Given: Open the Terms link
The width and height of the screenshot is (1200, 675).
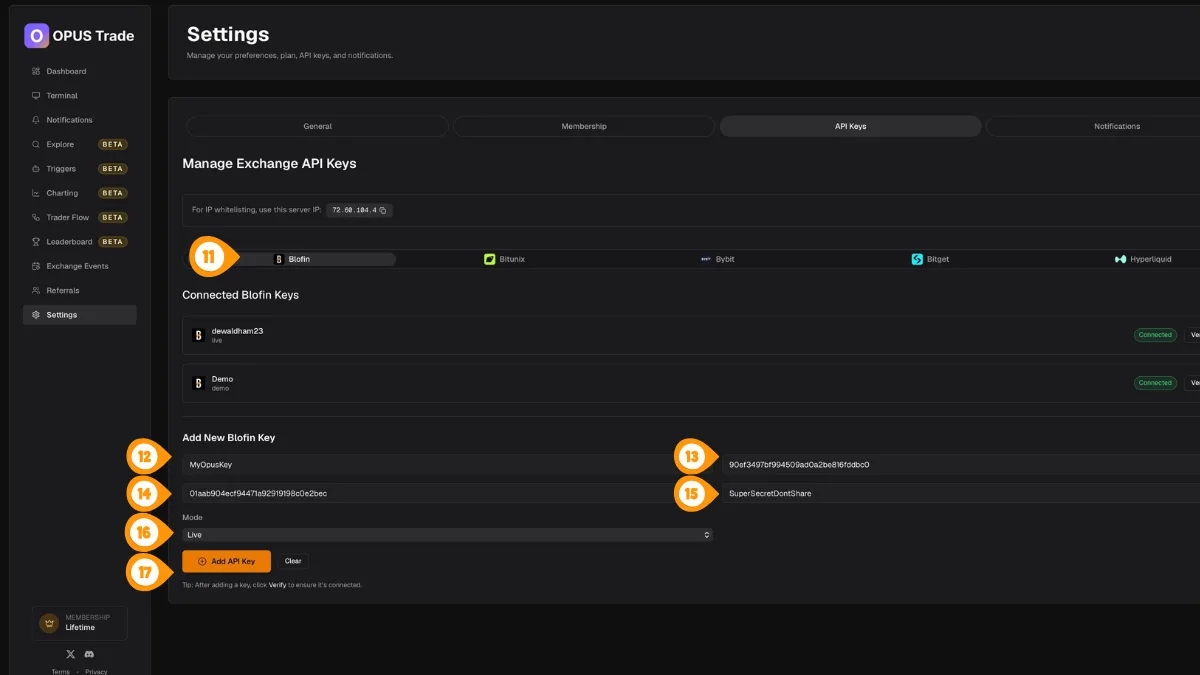Looking at the screenshot, I should 61,671.
